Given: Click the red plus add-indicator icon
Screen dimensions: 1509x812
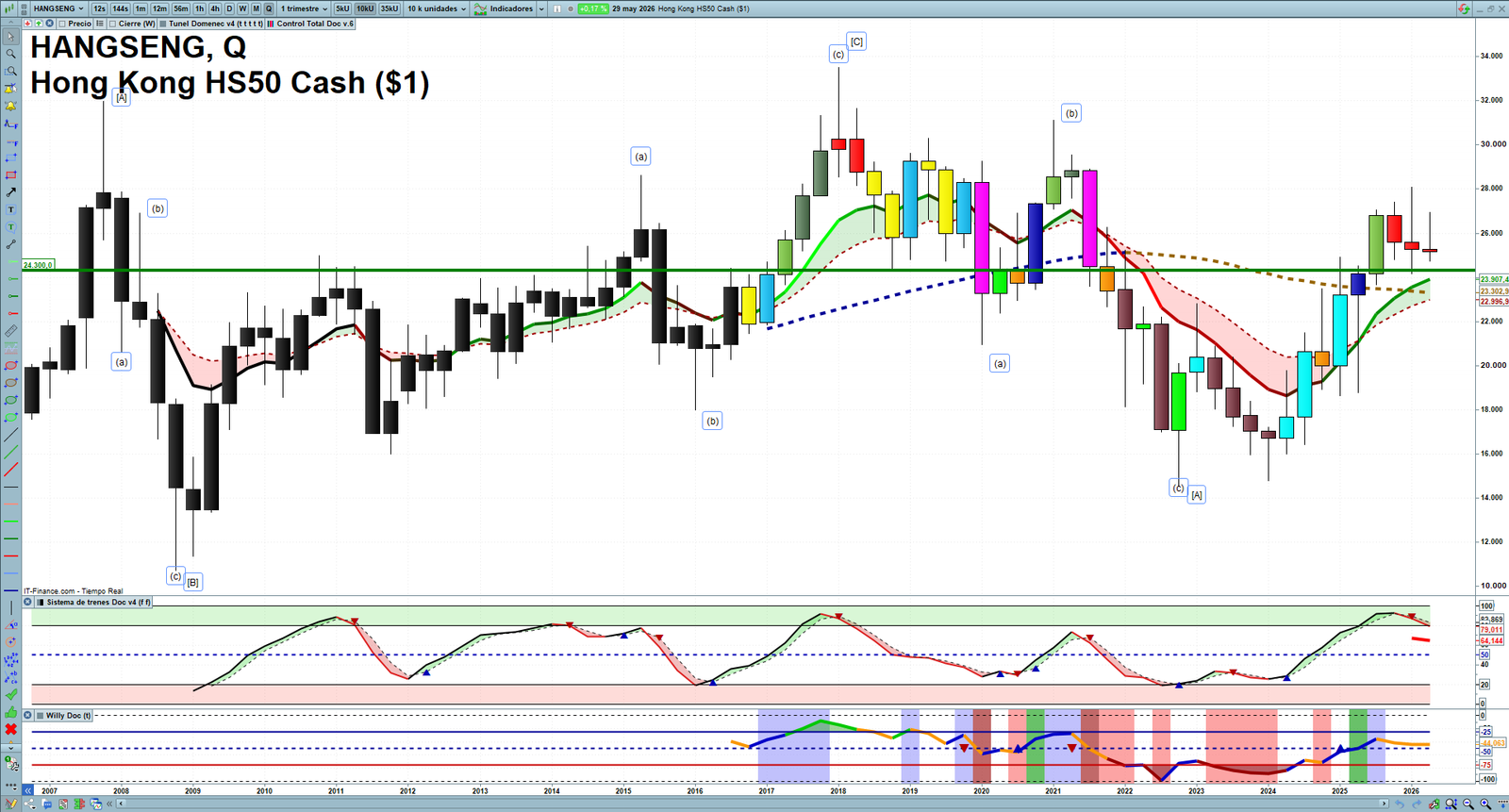Looking at the screenshot, I should (28, 24).
